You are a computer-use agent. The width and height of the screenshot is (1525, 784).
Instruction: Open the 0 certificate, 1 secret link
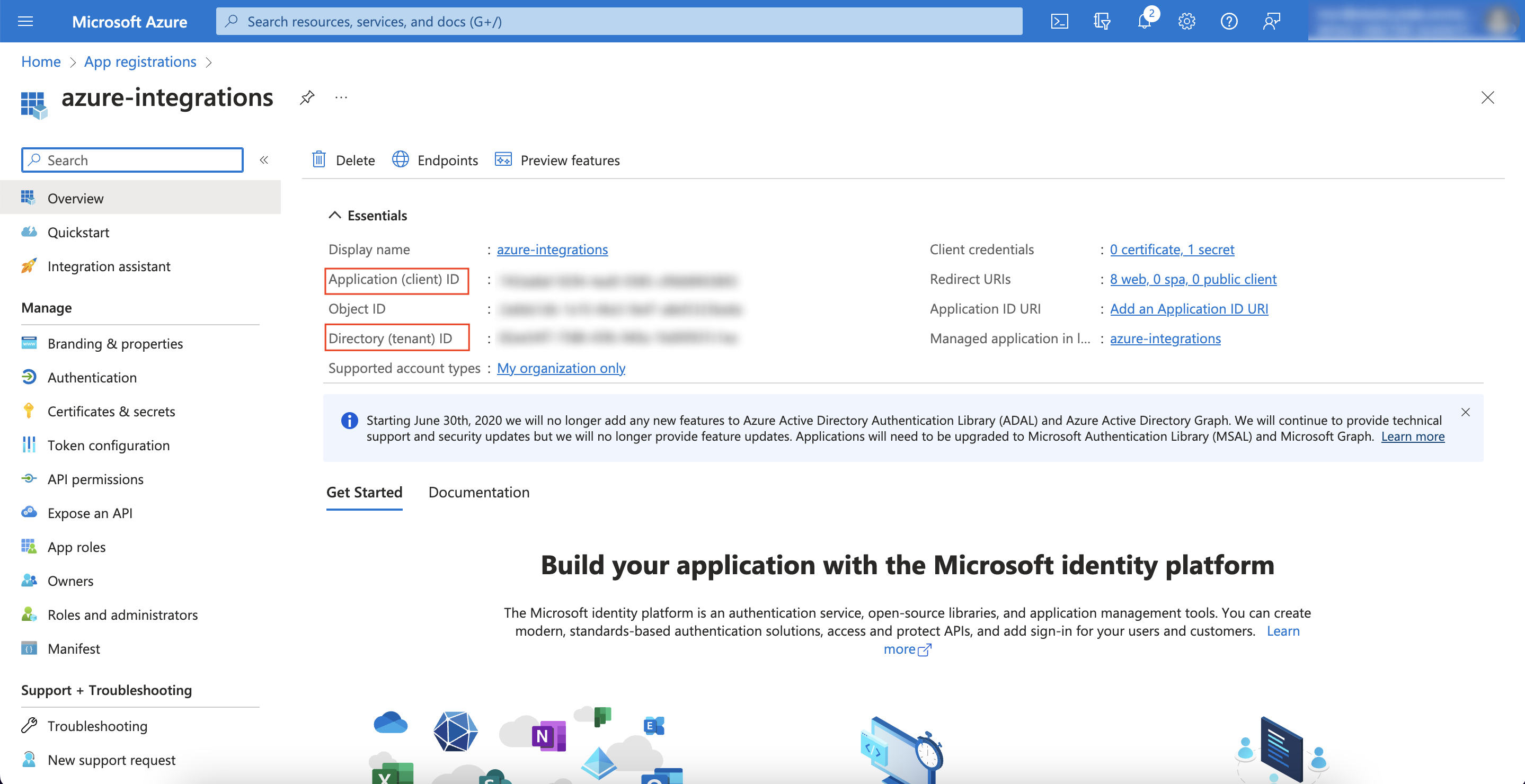tap(1172, 249)
